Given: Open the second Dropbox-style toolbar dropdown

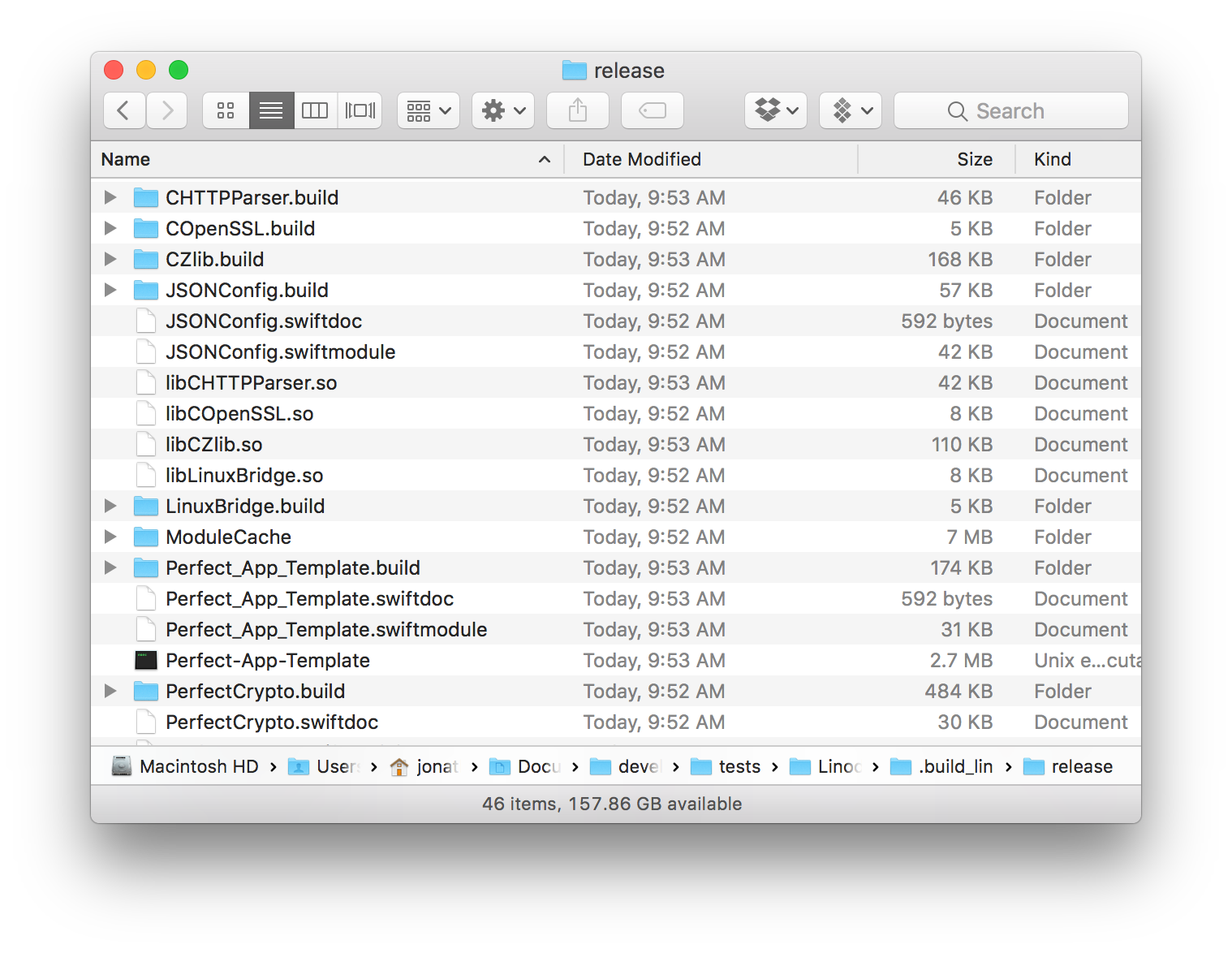Looking at the screenshot, I should [x=851, y=110].
